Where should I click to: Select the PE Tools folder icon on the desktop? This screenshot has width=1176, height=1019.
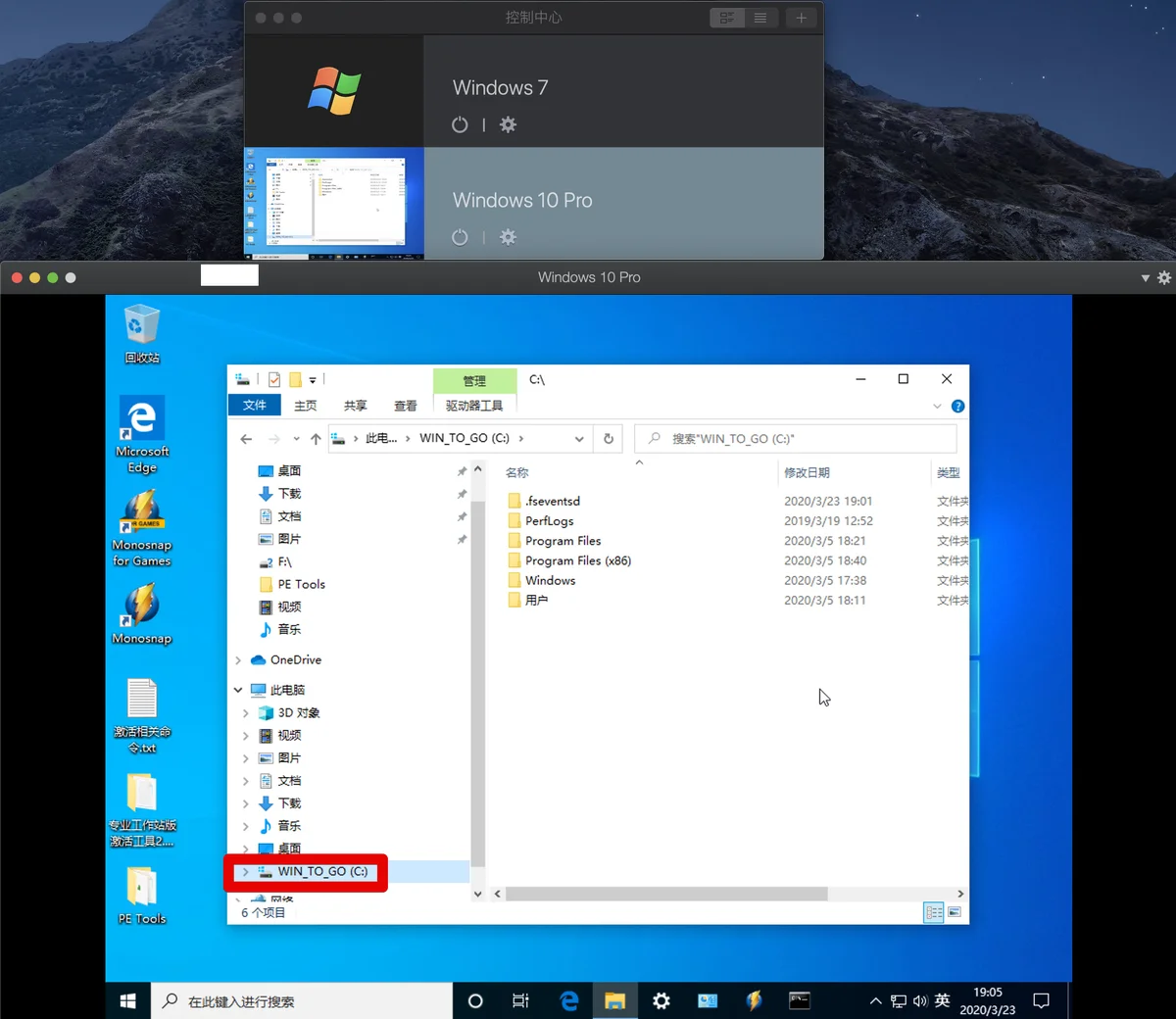tap(142, 896)
